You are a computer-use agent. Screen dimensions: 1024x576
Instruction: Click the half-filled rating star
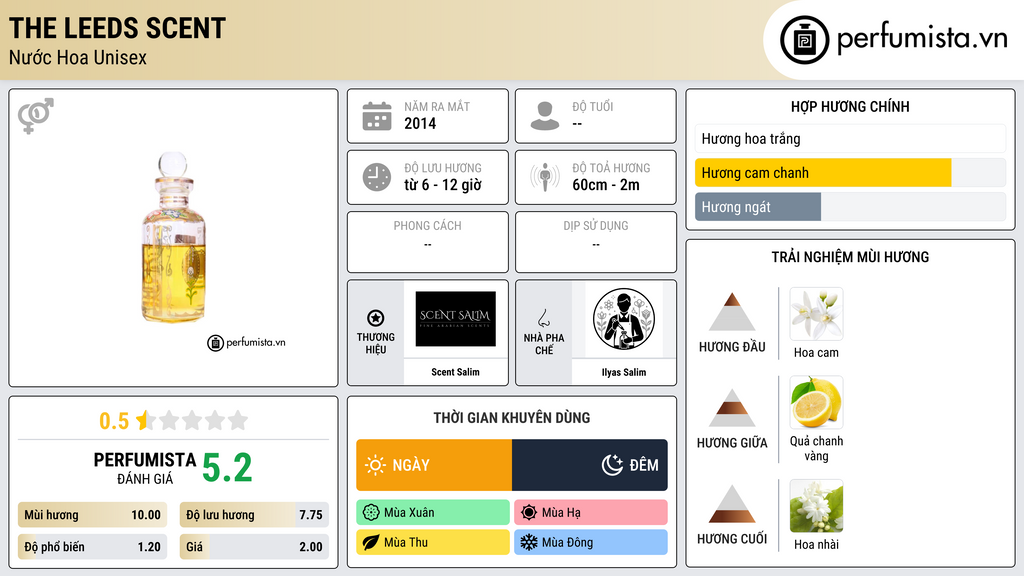(144, 420)
